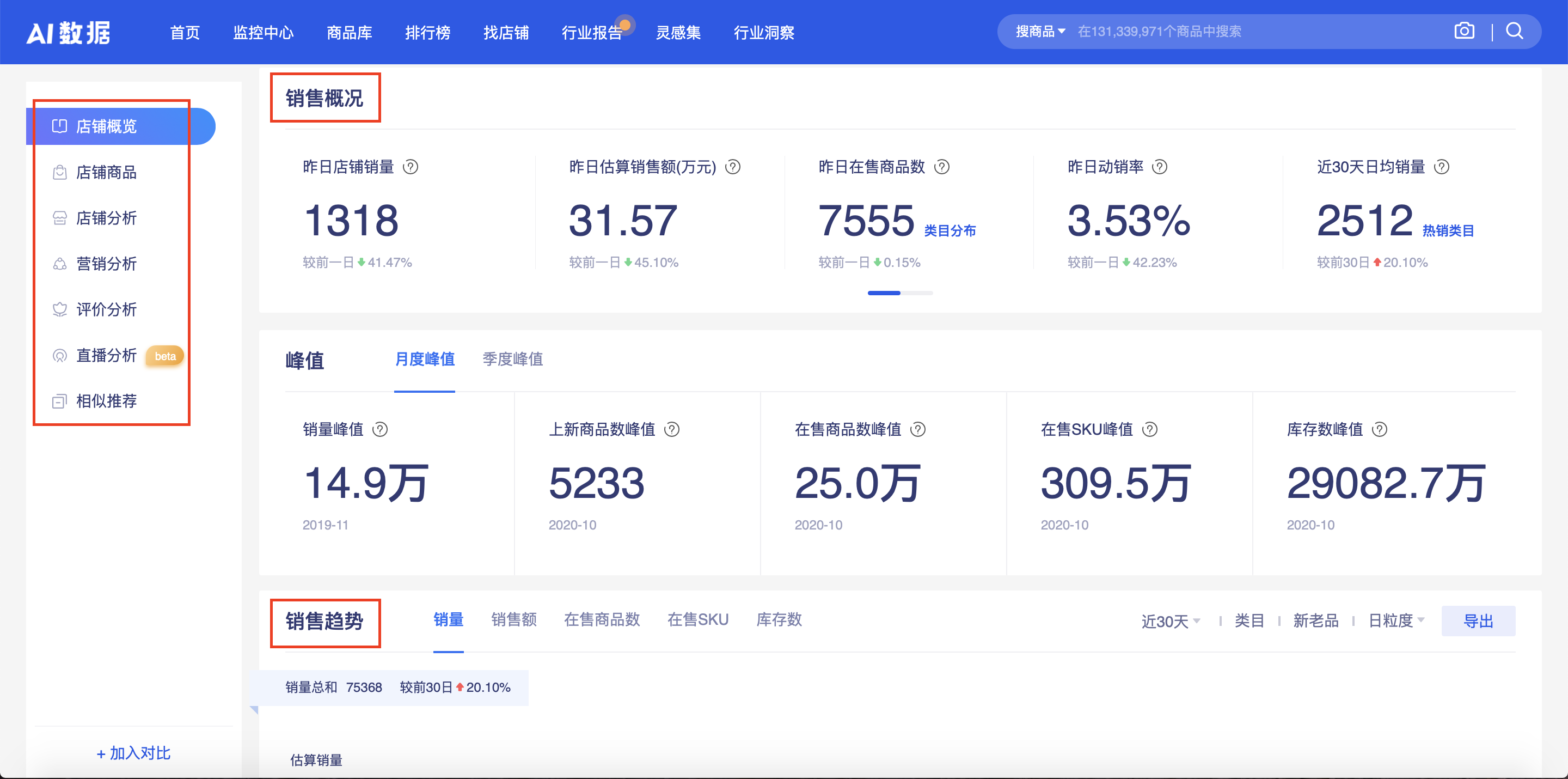This screenshot has width=1568, height=779.
Task: Select 店铺分析 in the left panel
Action: [106, 217]
